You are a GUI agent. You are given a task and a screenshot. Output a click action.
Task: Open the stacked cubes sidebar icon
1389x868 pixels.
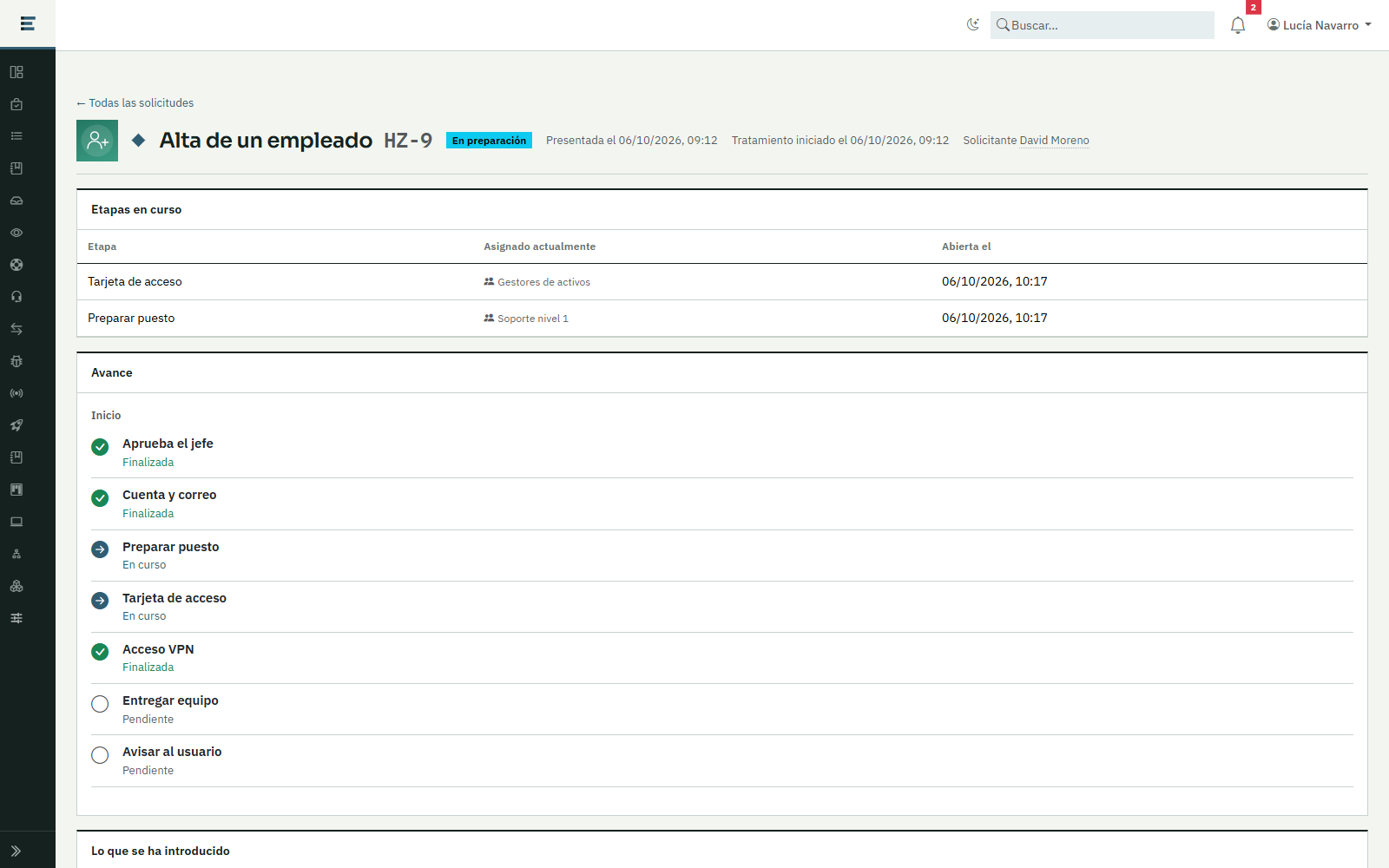point(16,586)
